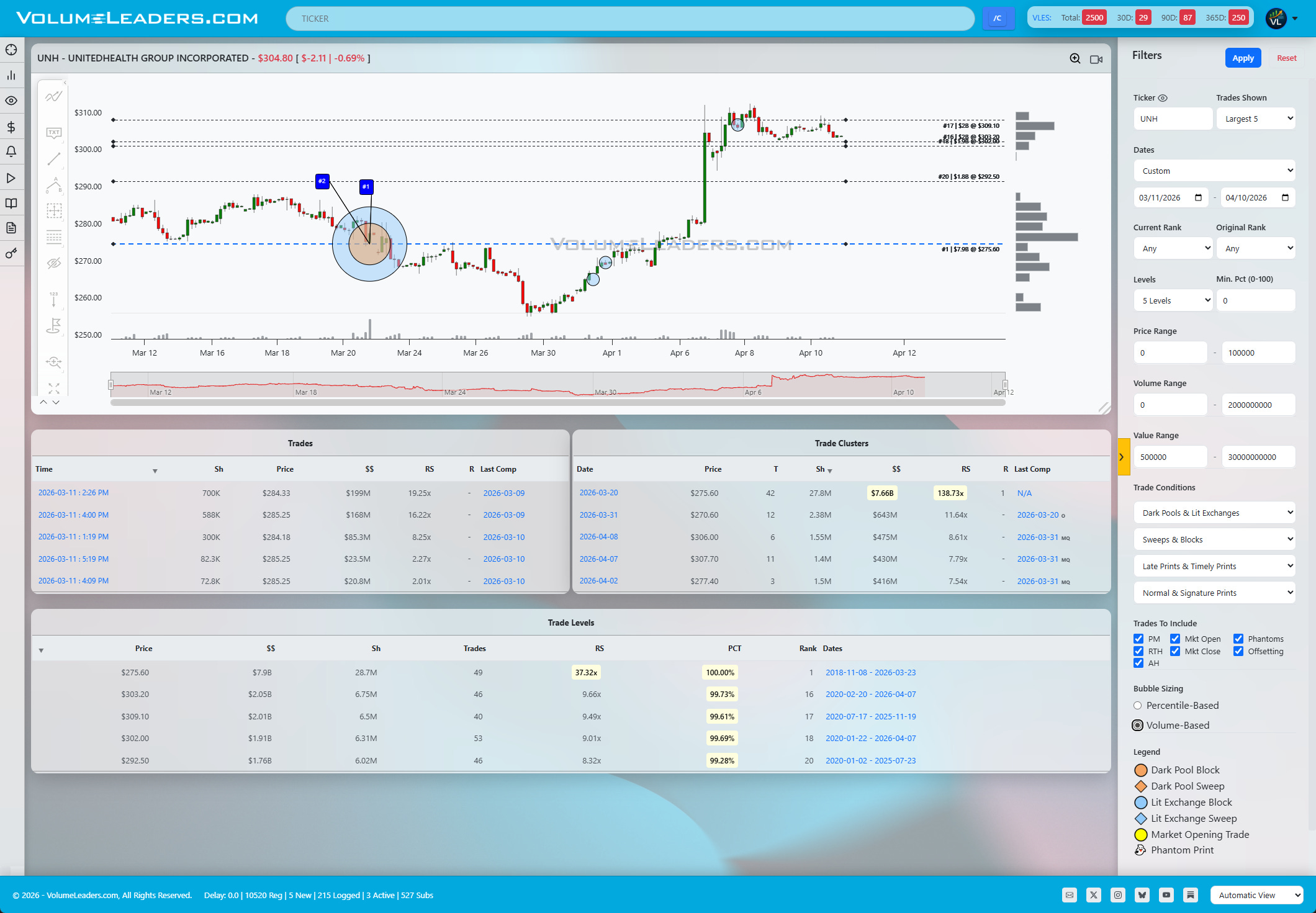1316x913 pixels.
Task: Uncheck the Phantoms checkbox
Action: [1238, 639]
